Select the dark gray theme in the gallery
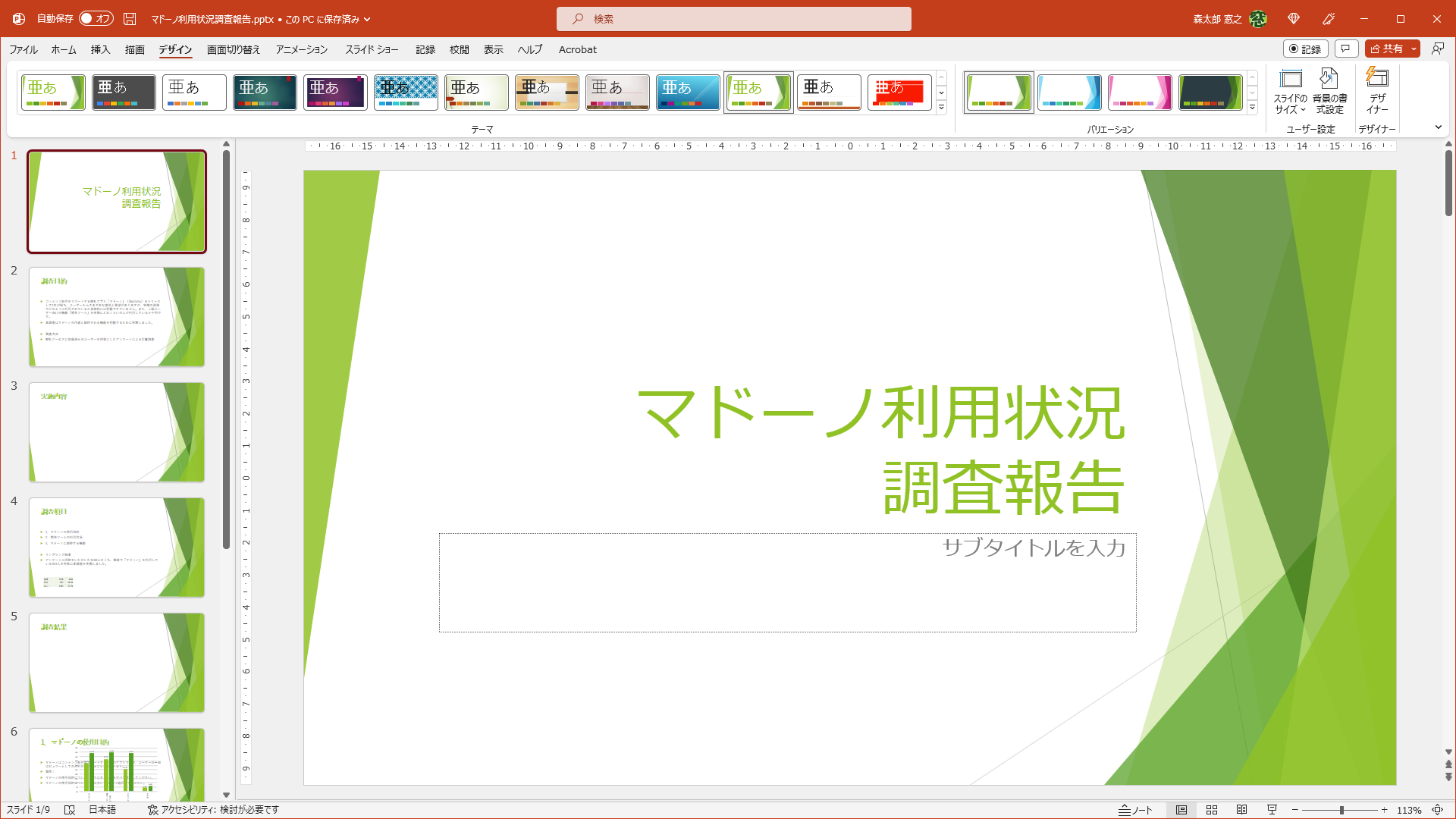This screenshot has width=1456, height=819. [124, 92]
